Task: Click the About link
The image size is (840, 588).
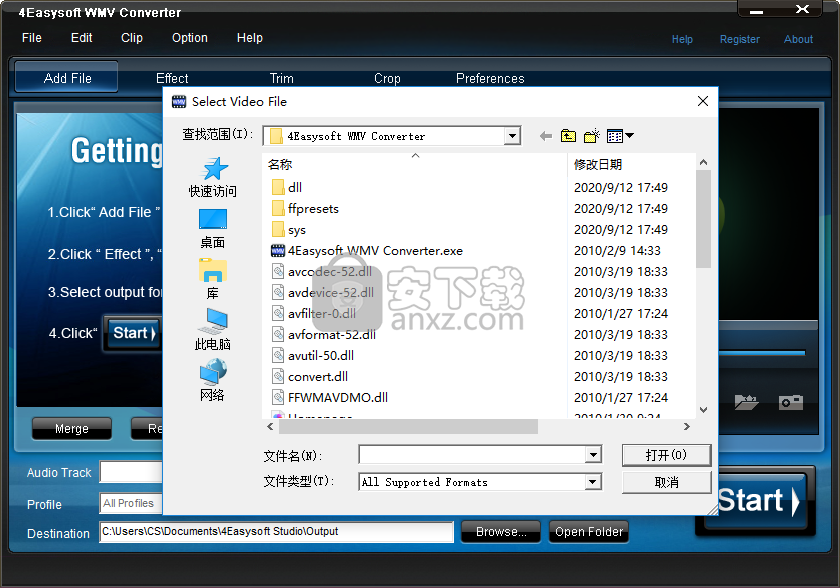Action: [799, 39]
